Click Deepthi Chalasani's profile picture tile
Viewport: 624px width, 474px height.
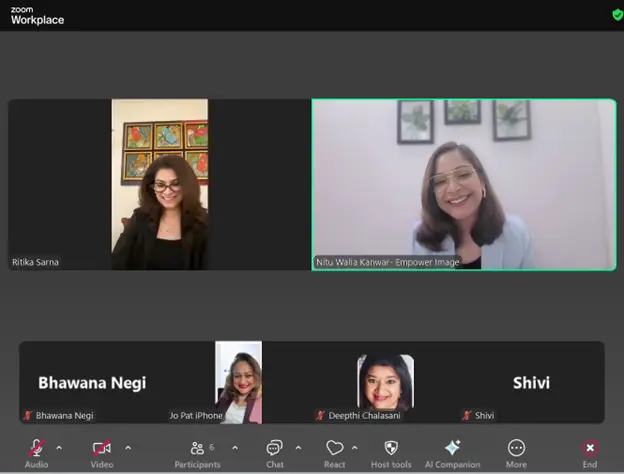click(x=385, y=381)
